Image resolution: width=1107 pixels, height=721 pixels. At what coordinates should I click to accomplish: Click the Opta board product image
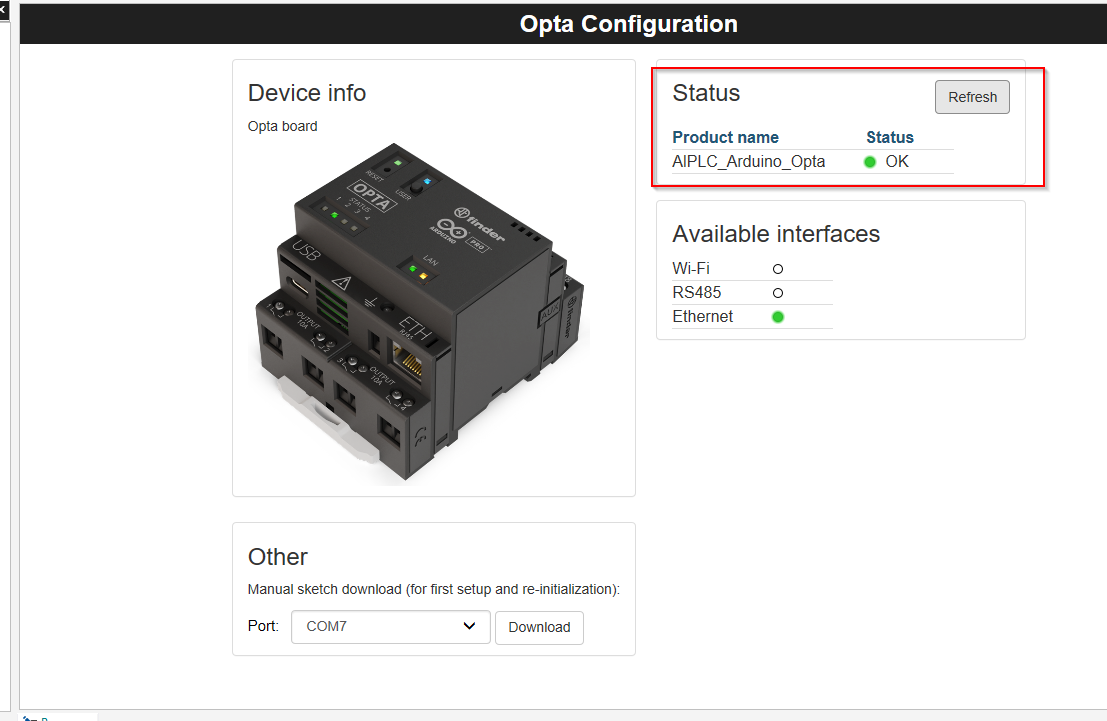419,314
